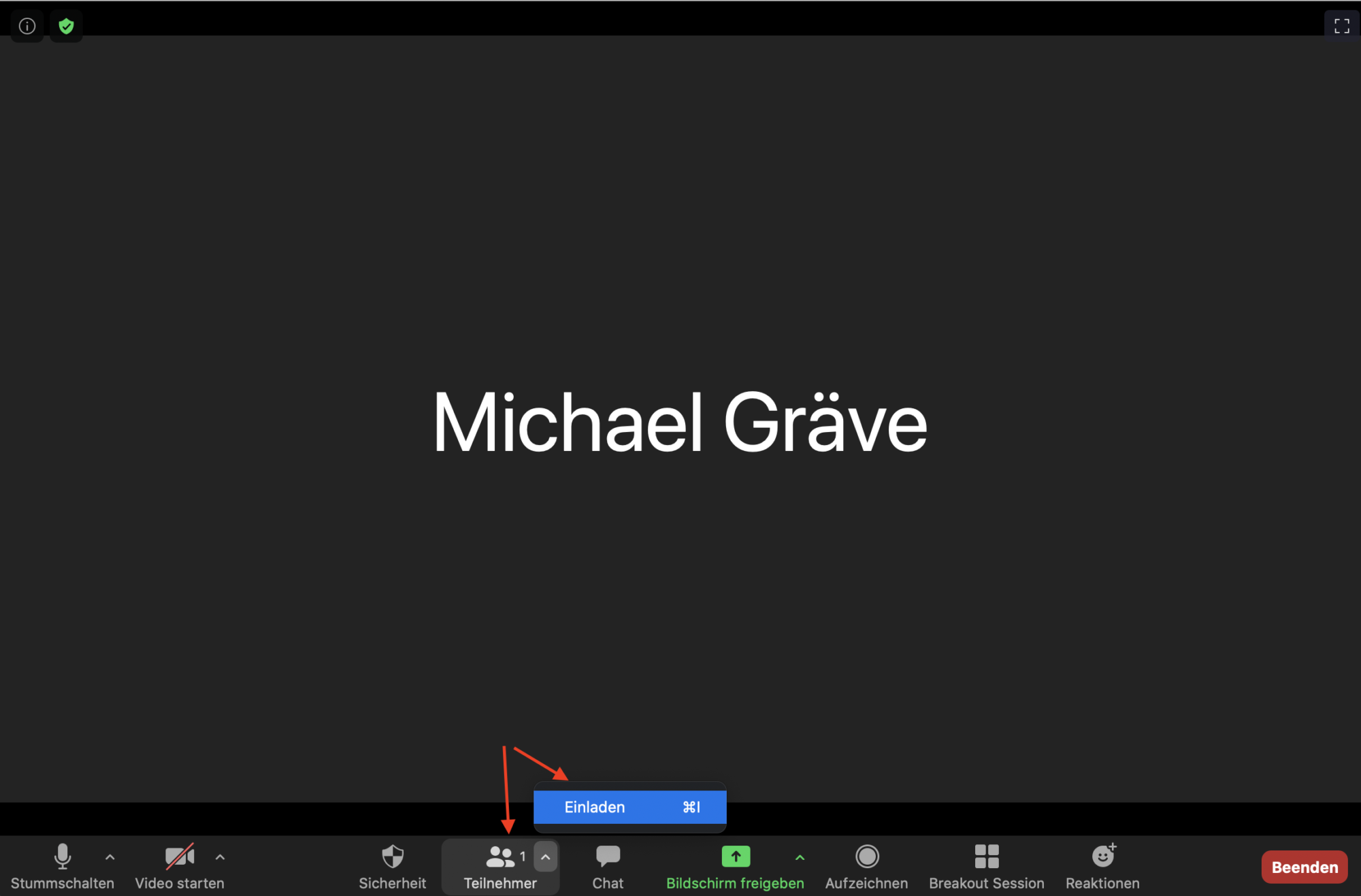Click the green encryption shield icon

tap(66, 27)
